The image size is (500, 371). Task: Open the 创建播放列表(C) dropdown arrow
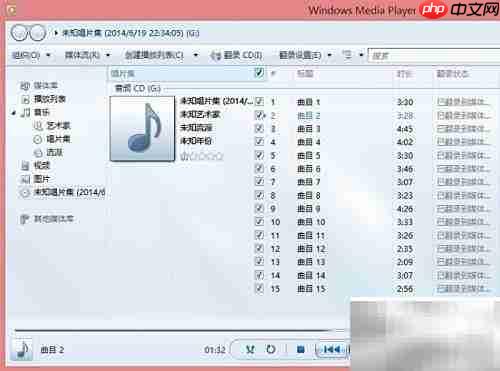196,55
